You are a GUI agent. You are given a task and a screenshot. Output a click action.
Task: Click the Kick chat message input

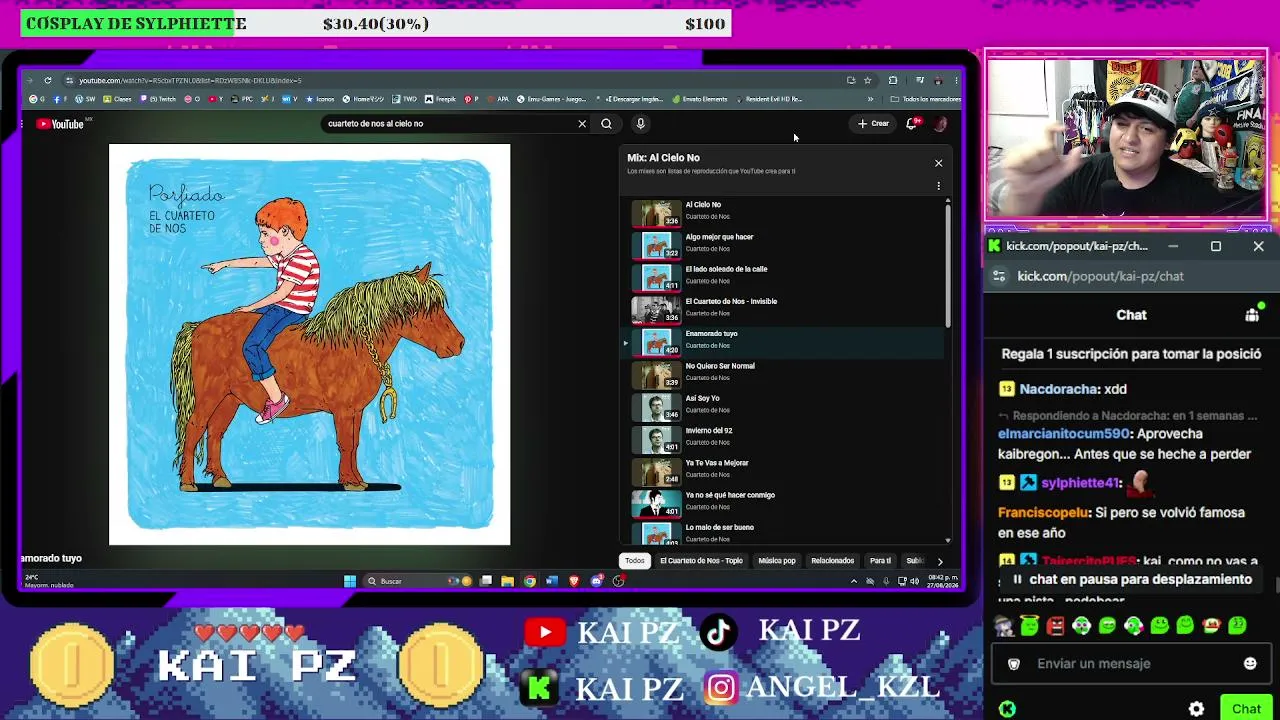coord(1130,664)
